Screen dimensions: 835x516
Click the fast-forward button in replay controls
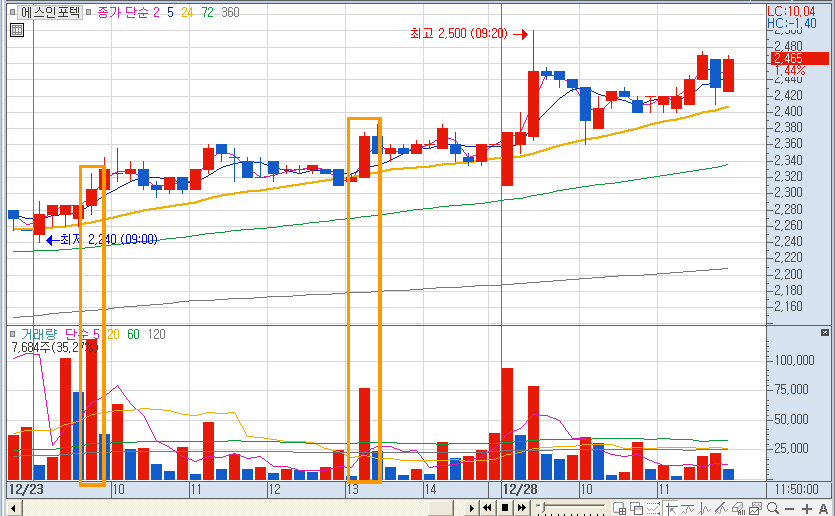[x=521, y=508]
